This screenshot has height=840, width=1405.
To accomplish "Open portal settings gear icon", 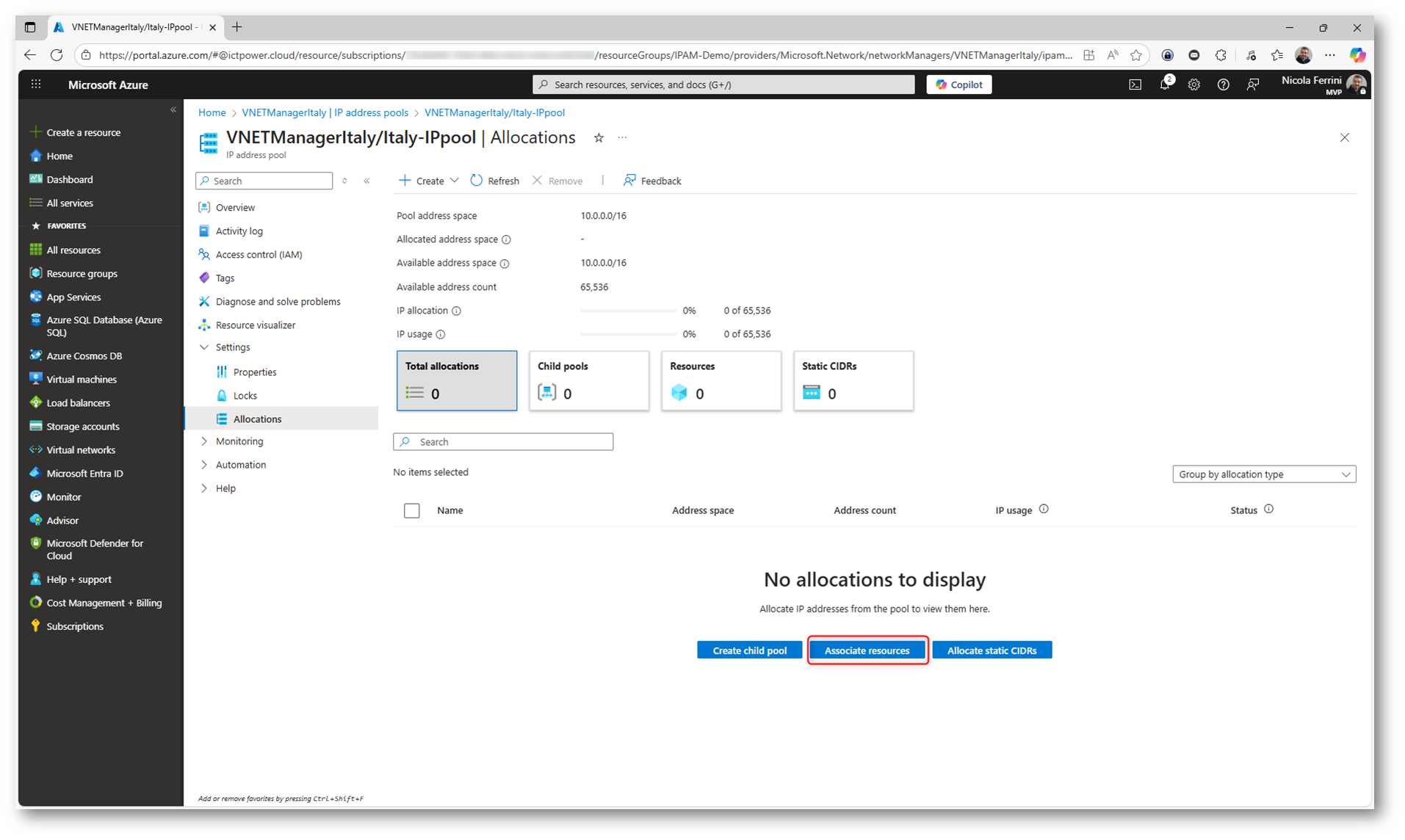I will [1193, 84].
